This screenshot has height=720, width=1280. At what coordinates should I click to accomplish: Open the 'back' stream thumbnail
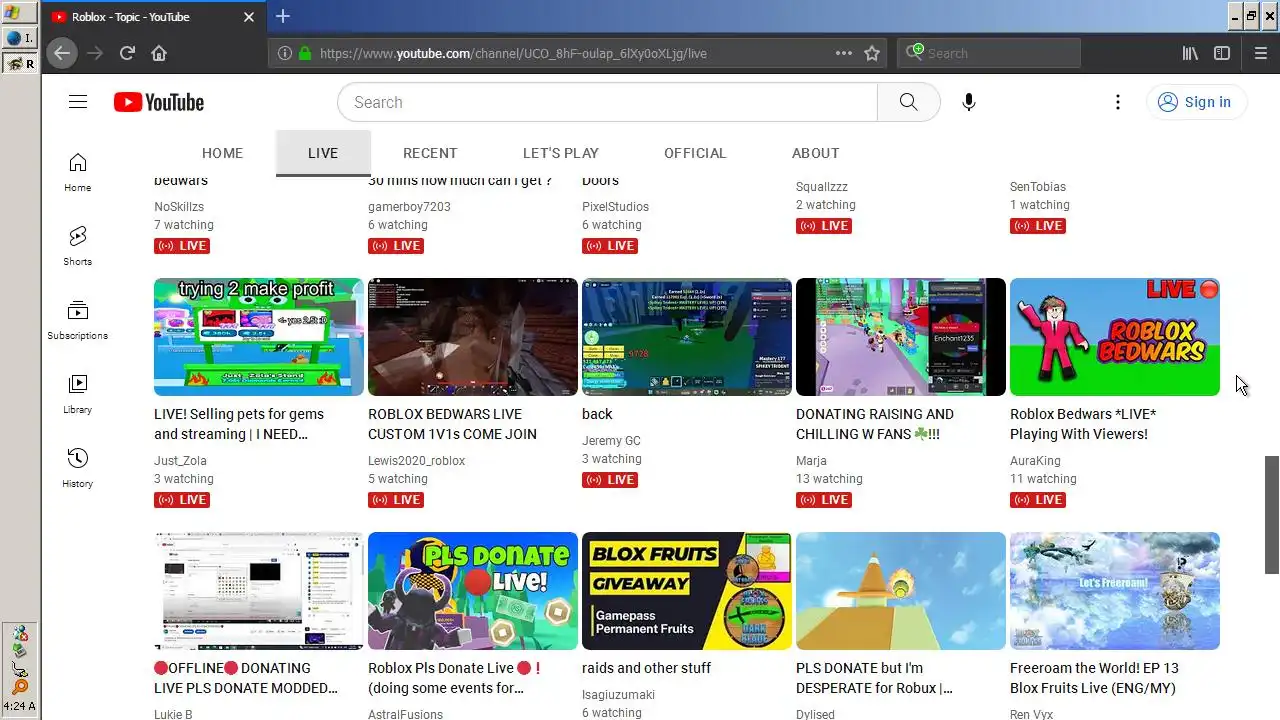tap(687, 337)
